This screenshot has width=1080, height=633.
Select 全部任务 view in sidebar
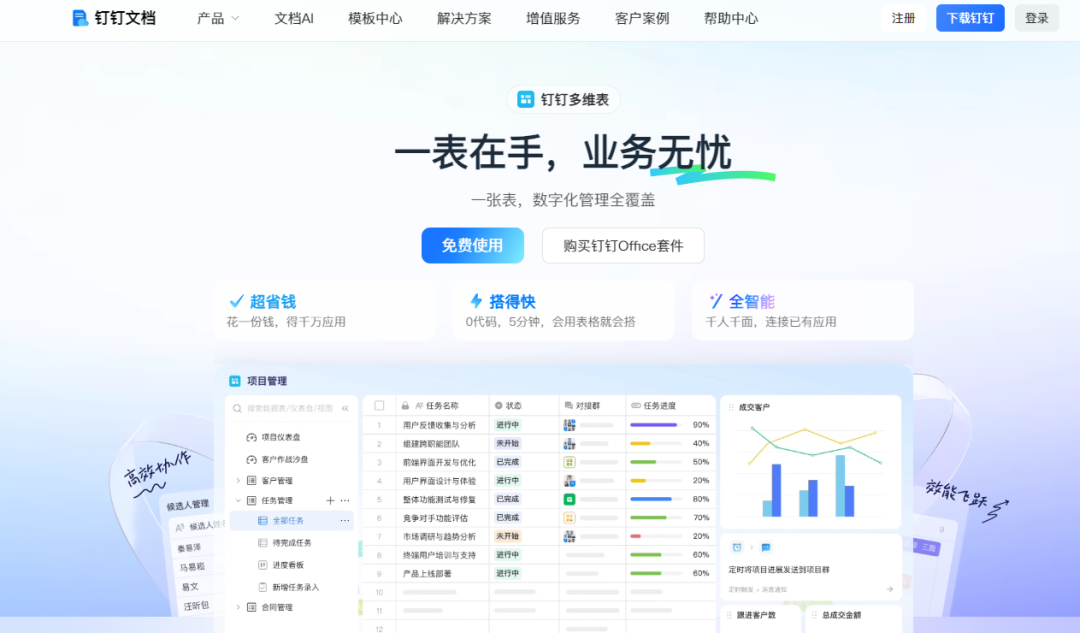[291, 521]
